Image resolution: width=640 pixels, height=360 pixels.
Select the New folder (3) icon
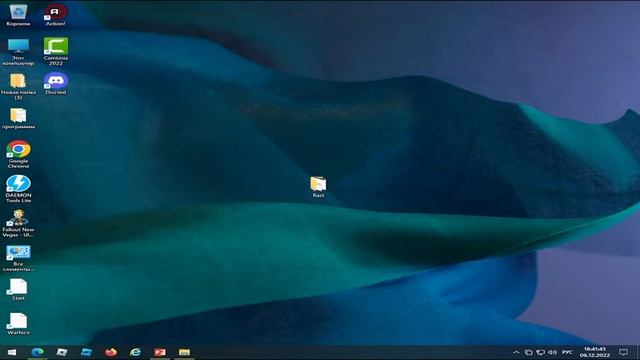pyautogui.click(x=18, y=87)
